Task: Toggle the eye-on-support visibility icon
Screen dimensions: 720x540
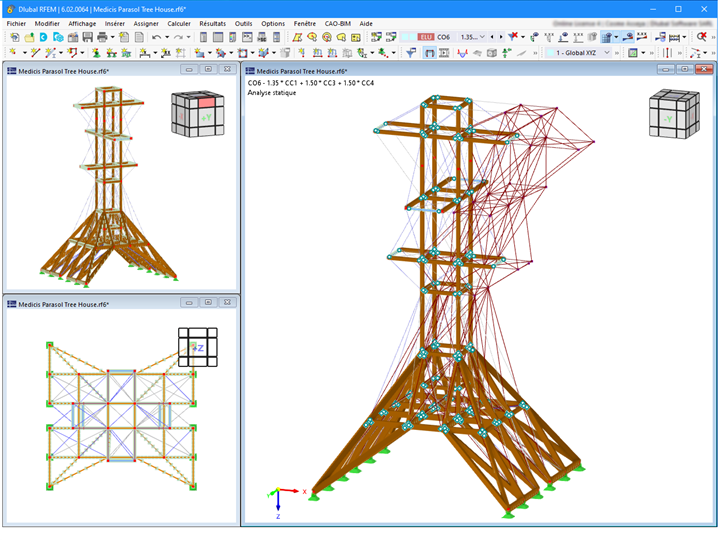Action: tap(563, 37)
